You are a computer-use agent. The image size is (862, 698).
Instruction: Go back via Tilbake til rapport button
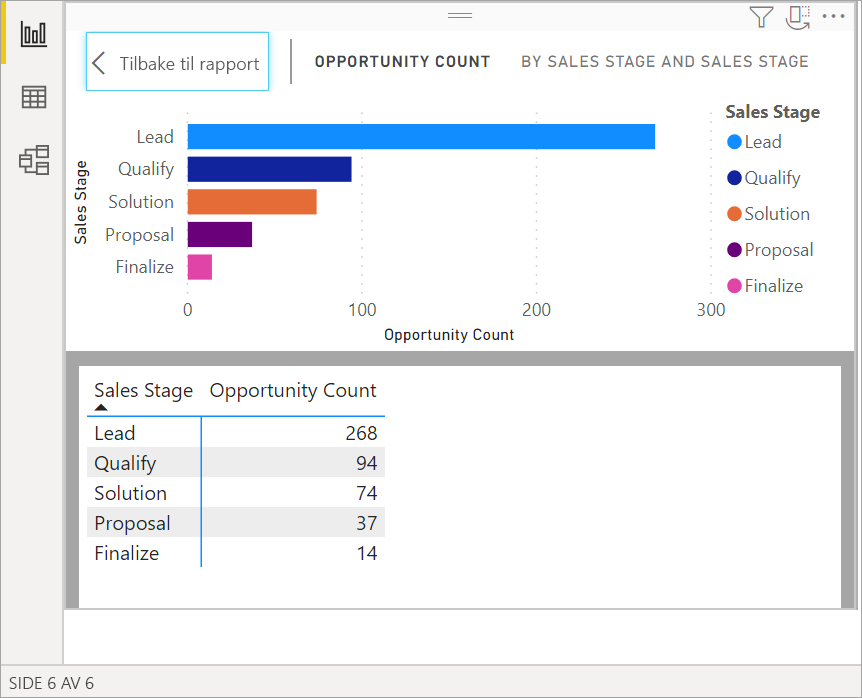(178, 62)
